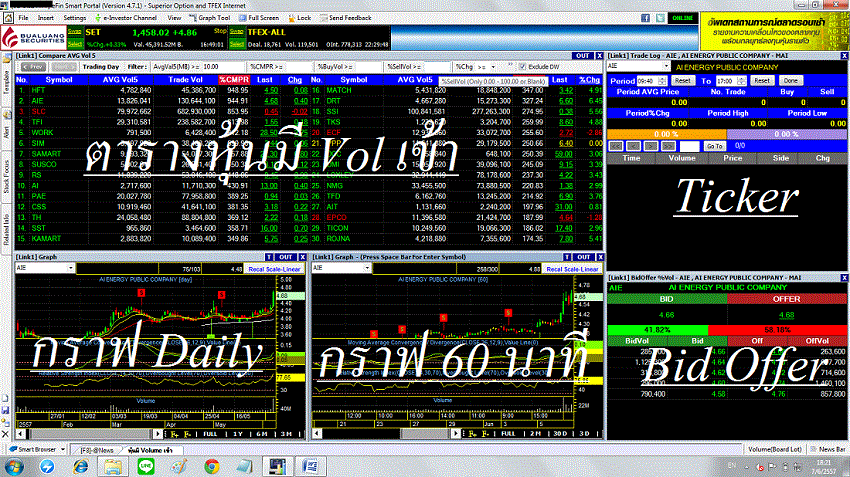This screenshot has height=477, width=850.
Task: Click the Twitter icon in the header
Action: (660, 18)
